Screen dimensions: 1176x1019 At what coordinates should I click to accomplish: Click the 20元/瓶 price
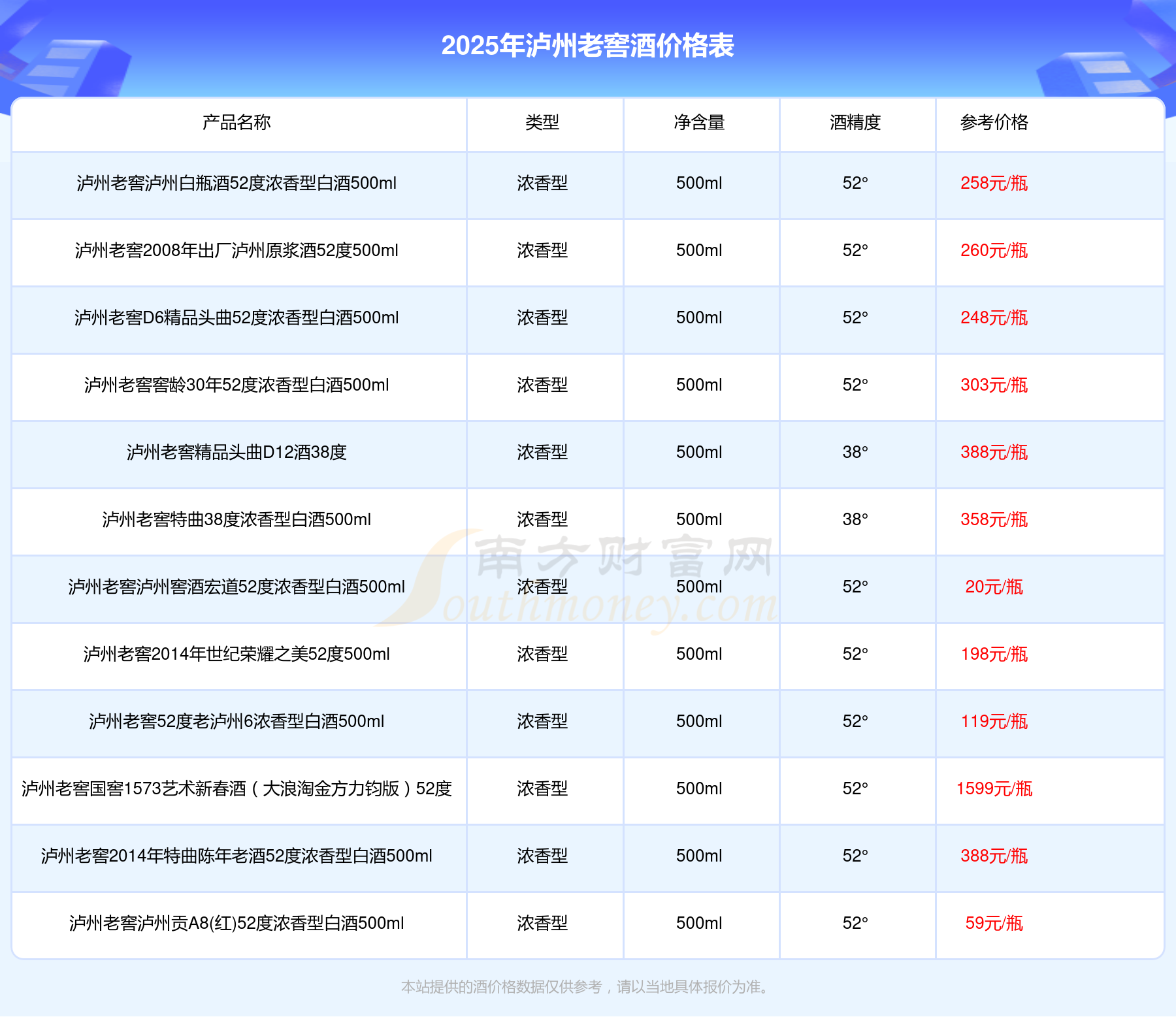coord(994,587)
